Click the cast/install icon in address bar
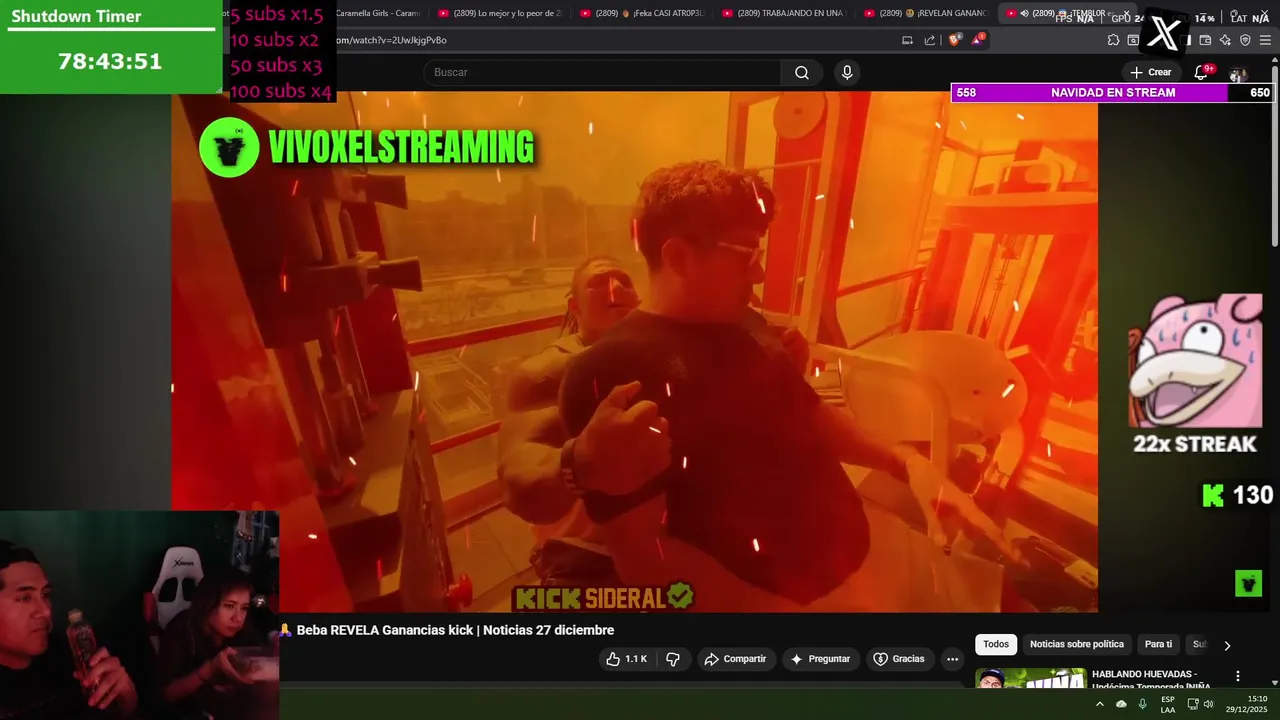Image resolution: width=1280 pixels, height=720 pixels. pos(907,40)
